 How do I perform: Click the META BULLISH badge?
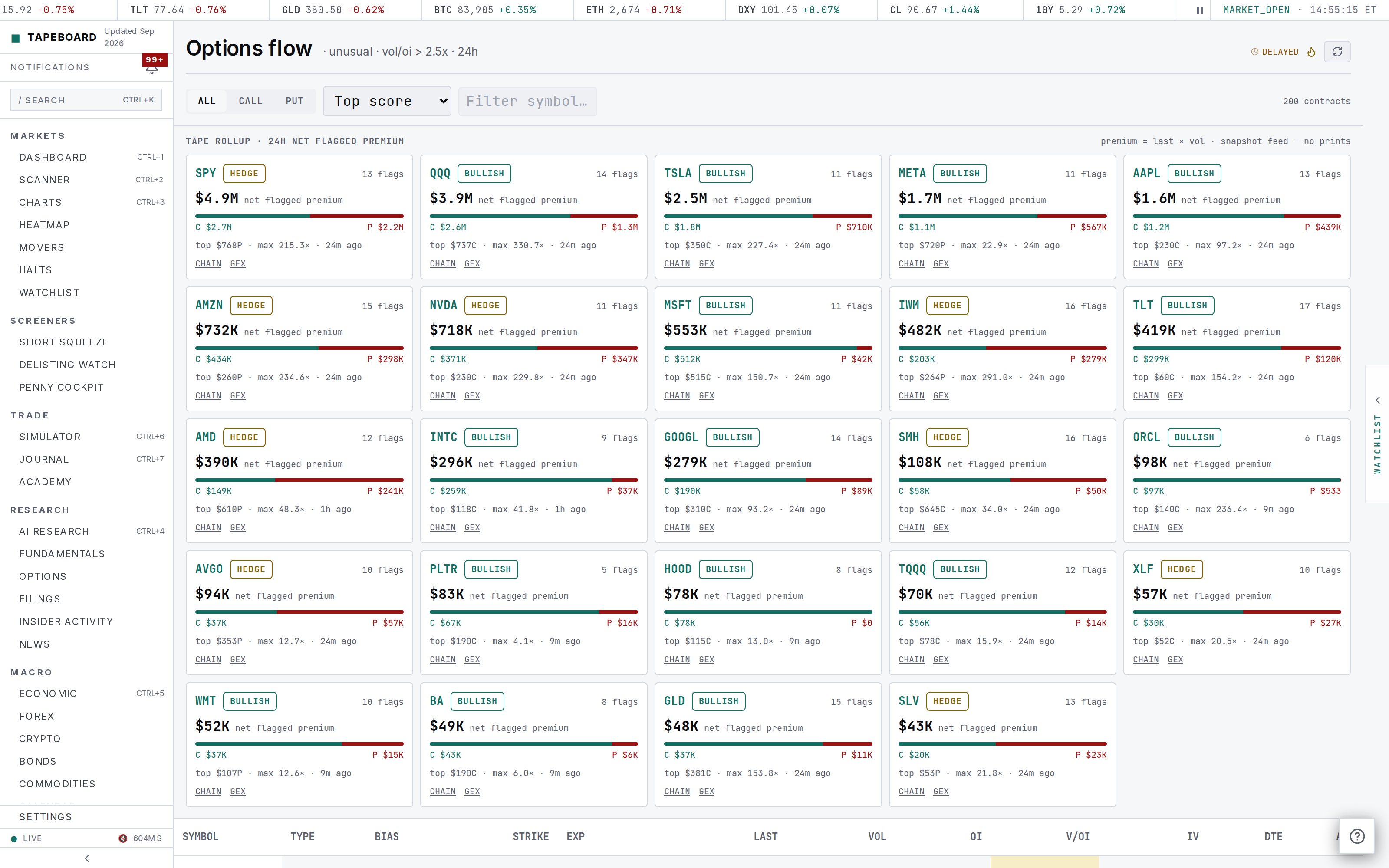tap(960, 173)
